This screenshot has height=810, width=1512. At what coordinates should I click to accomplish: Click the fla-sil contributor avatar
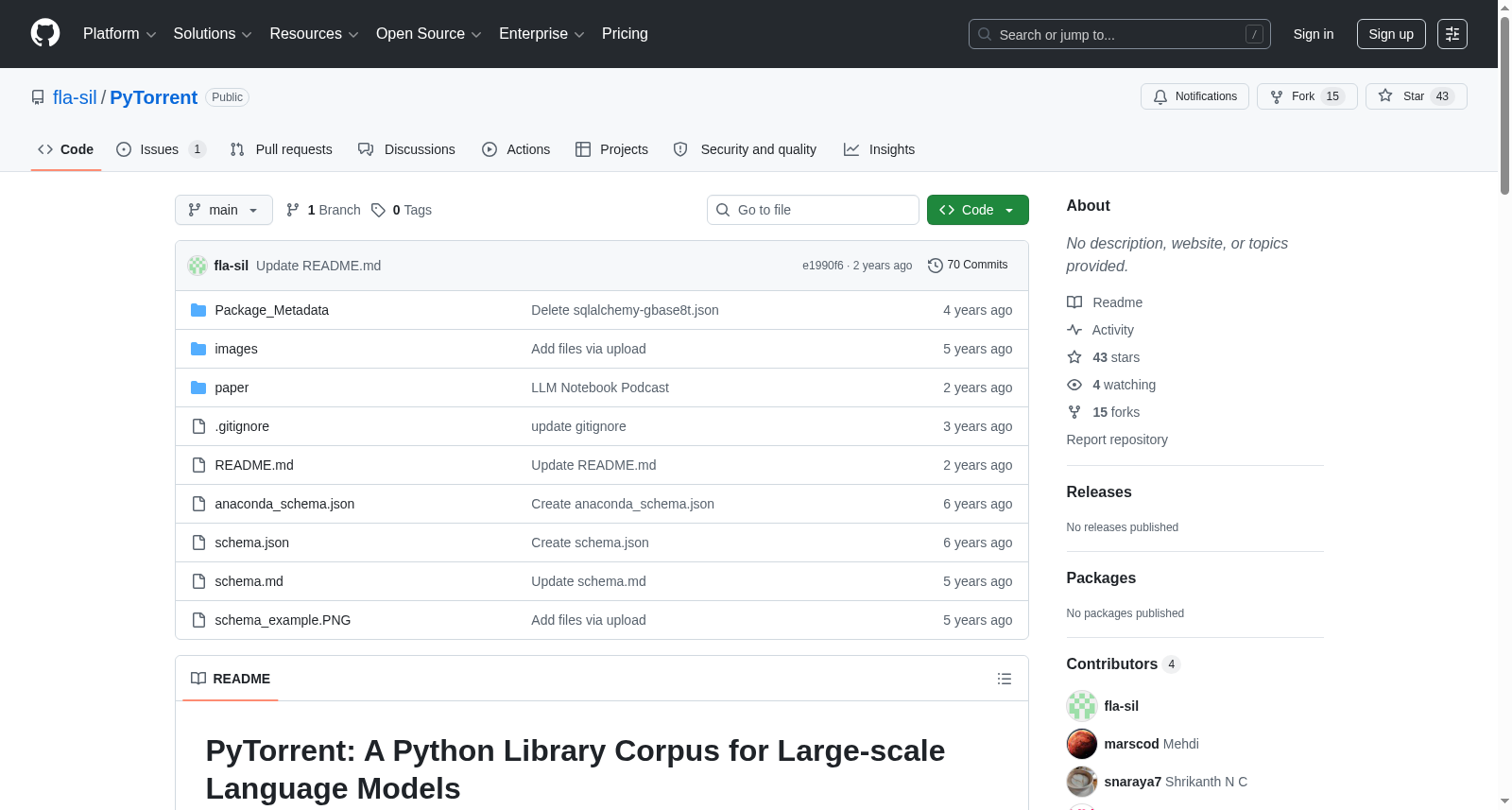click(1082, 706)
